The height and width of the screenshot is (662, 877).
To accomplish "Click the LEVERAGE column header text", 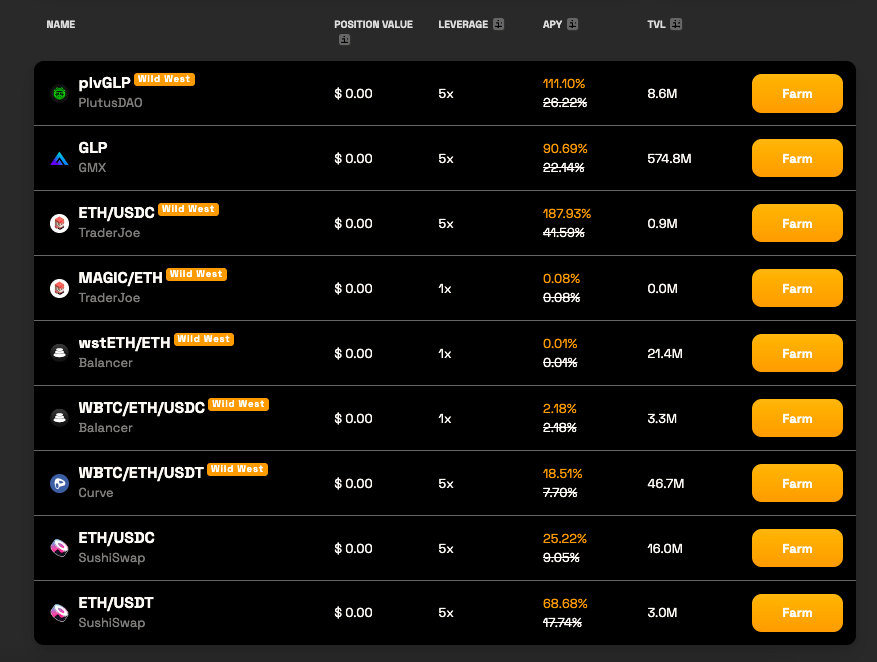I will 463,24.
